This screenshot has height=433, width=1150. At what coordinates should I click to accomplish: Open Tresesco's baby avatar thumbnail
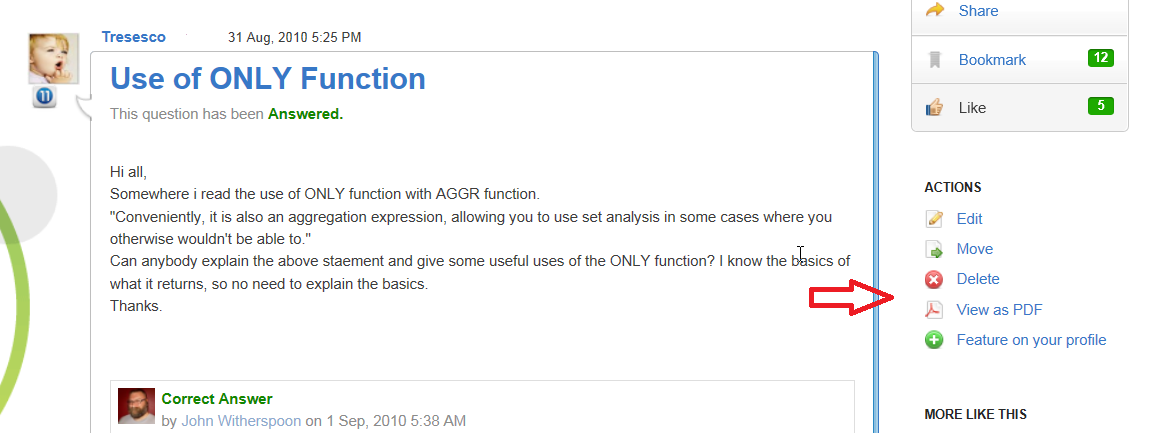pos(53,59)
